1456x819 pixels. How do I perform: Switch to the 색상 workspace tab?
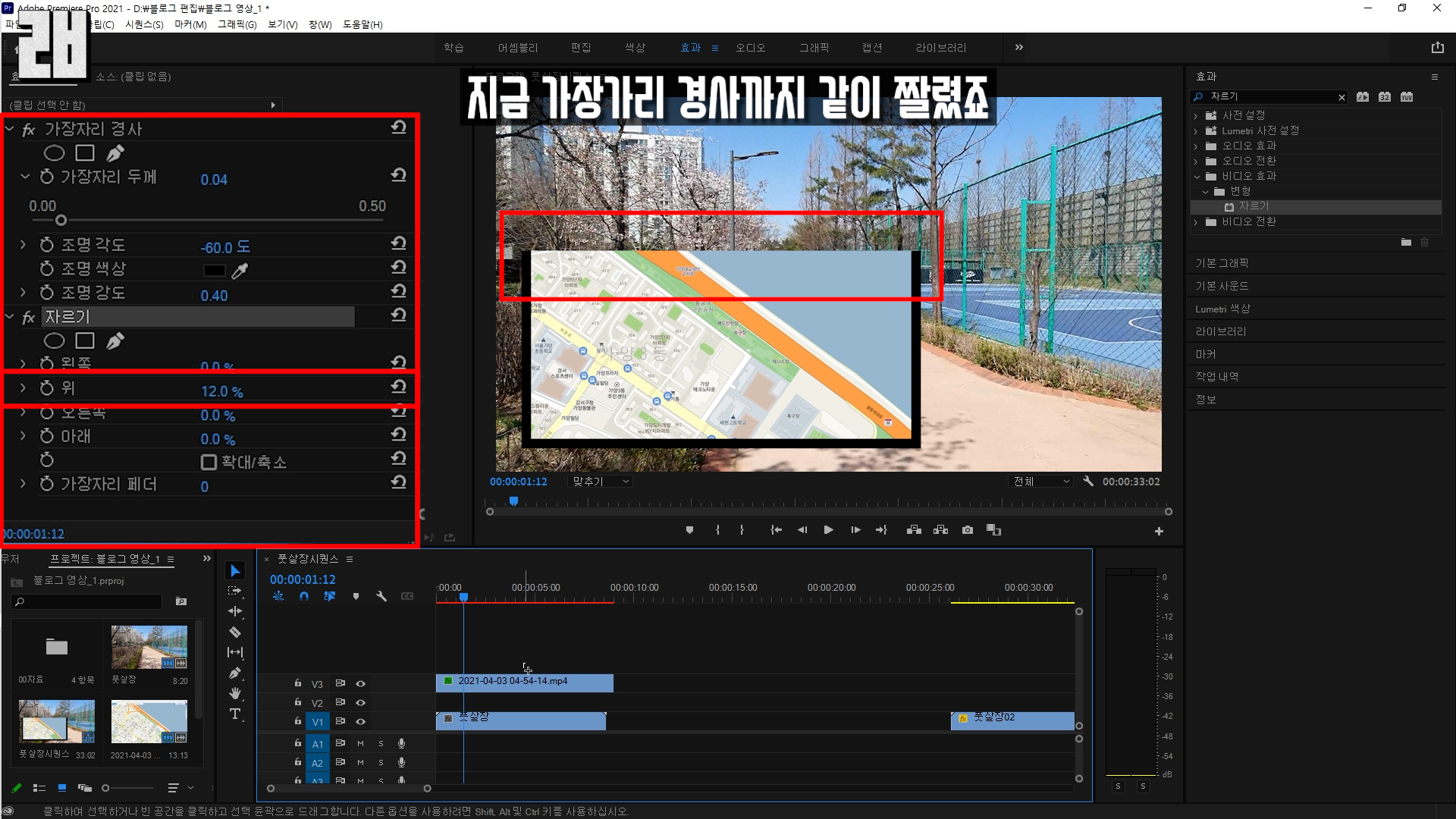635,48
